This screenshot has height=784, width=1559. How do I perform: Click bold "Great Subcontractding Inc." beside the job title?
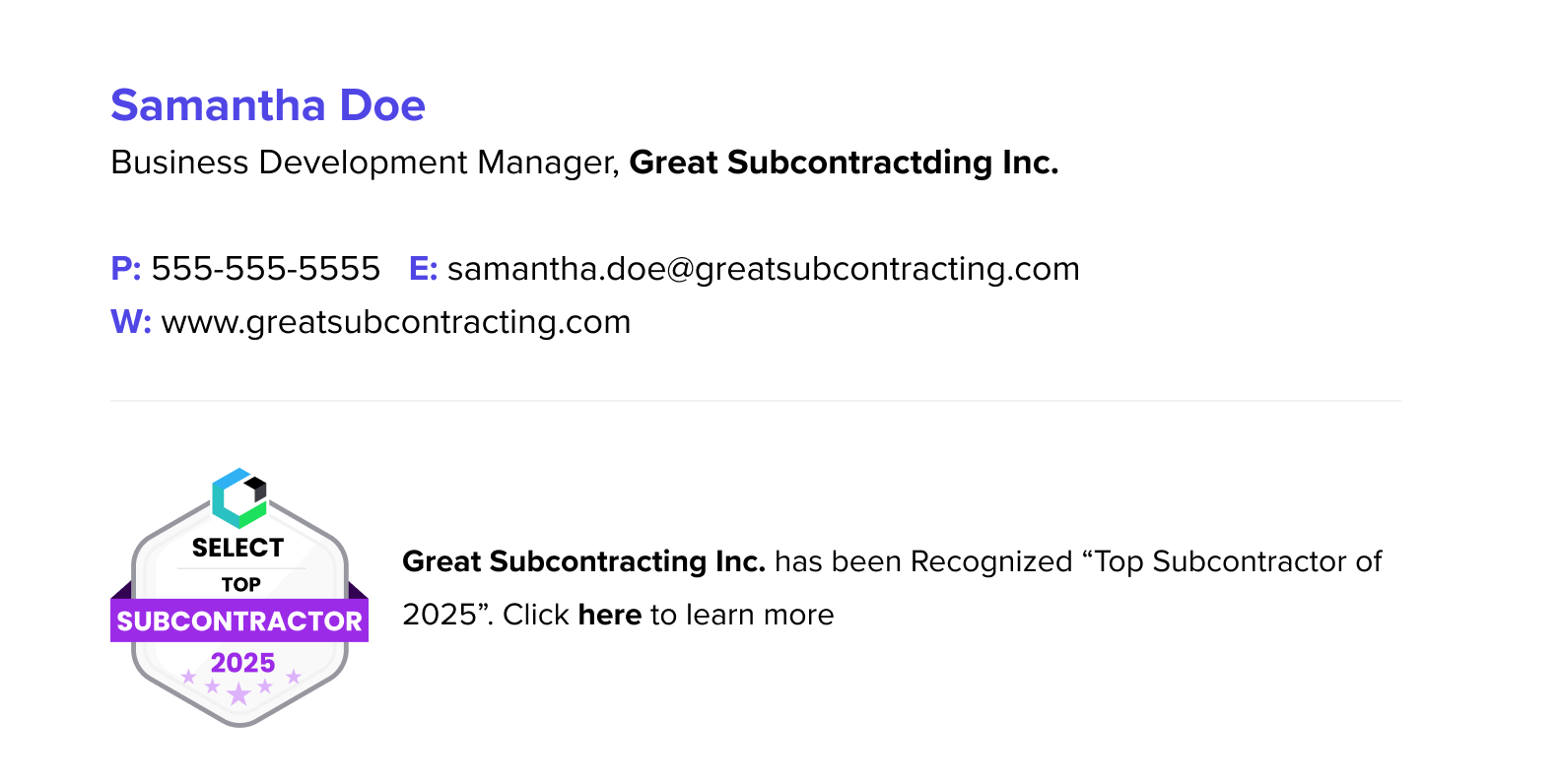click(x=844, y=163)
